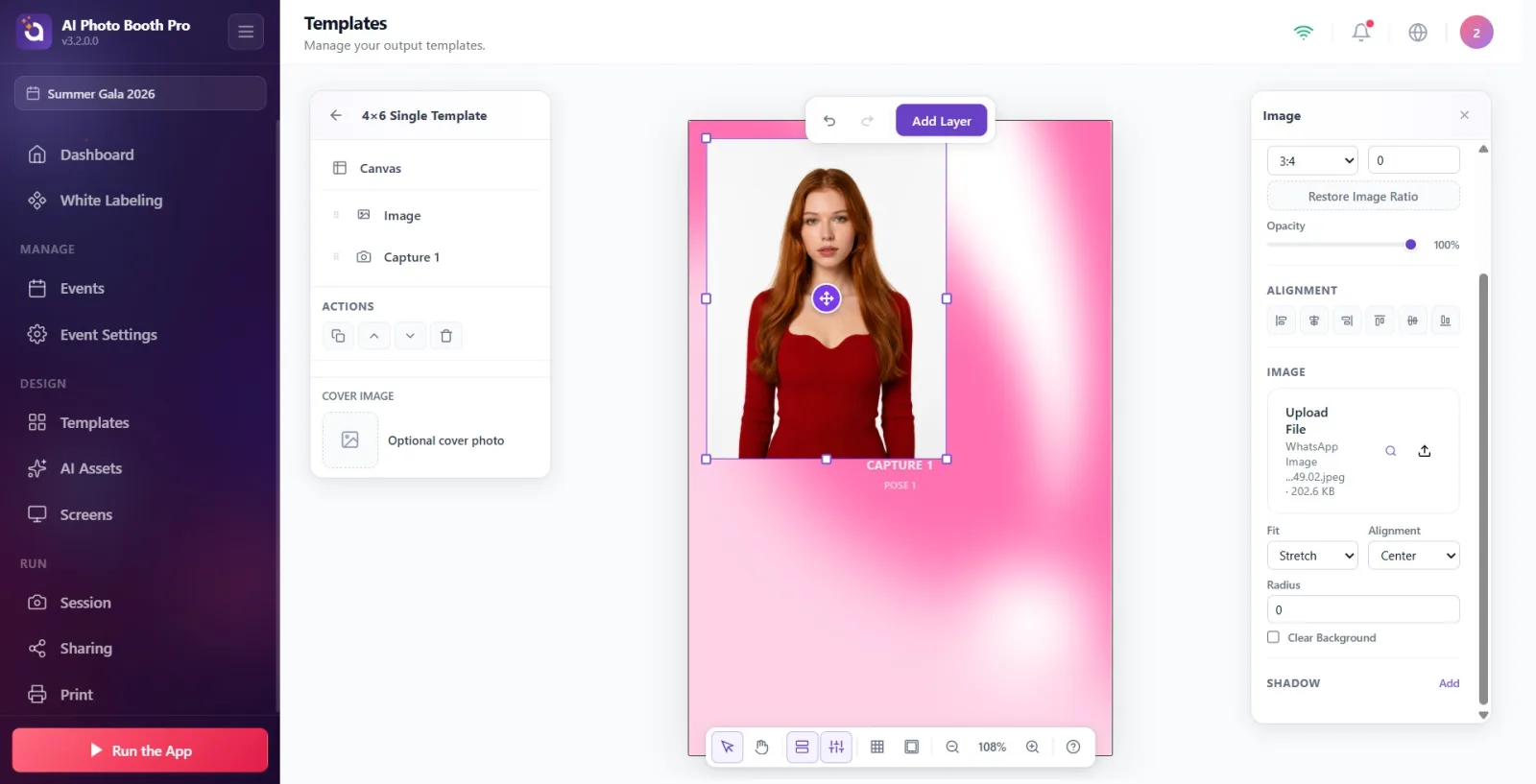Click the Run the App button
This screenshot has width=1536, height=784.
[140, 750]
